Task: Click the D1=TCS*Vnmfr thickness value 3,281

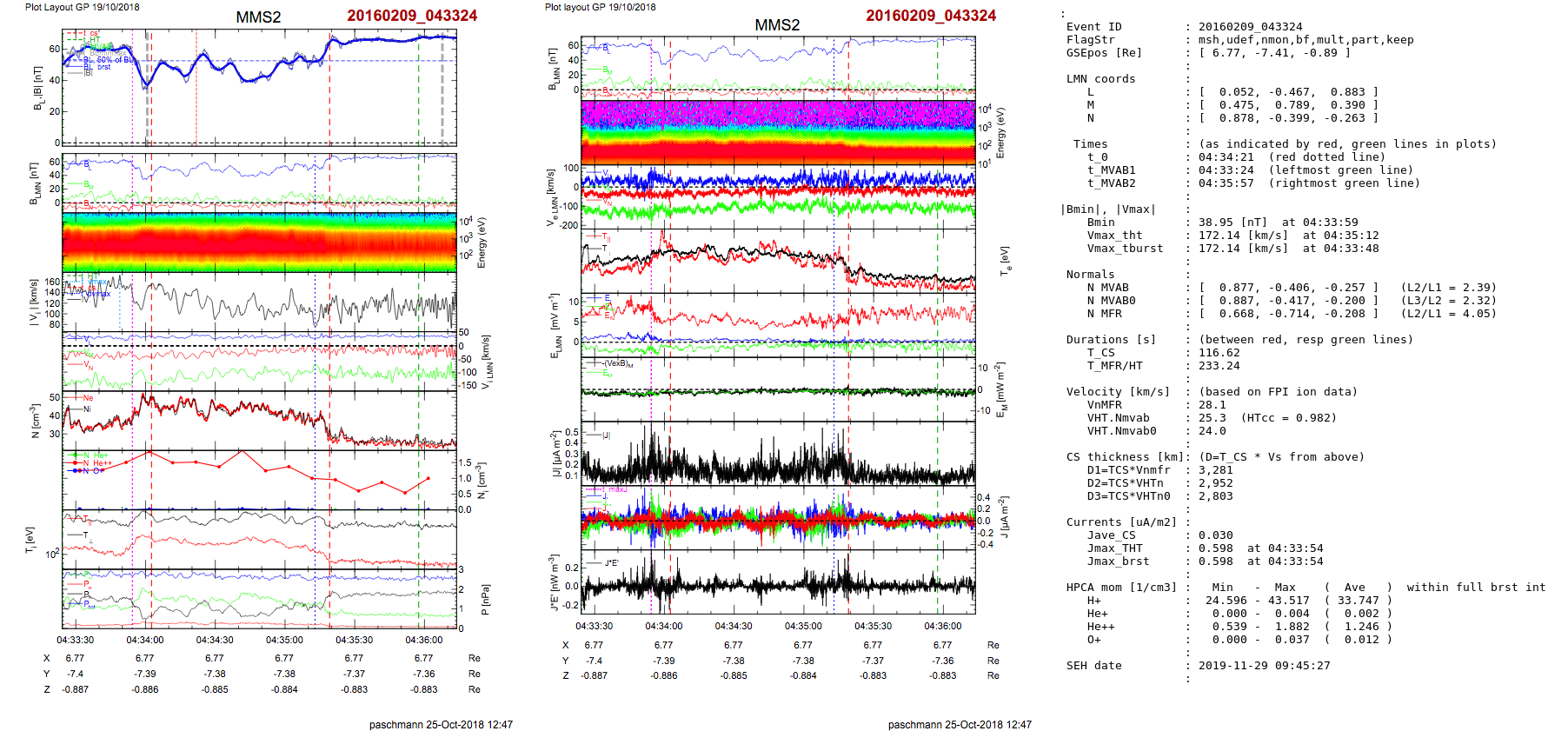Action: click(x=1215, y=470)
